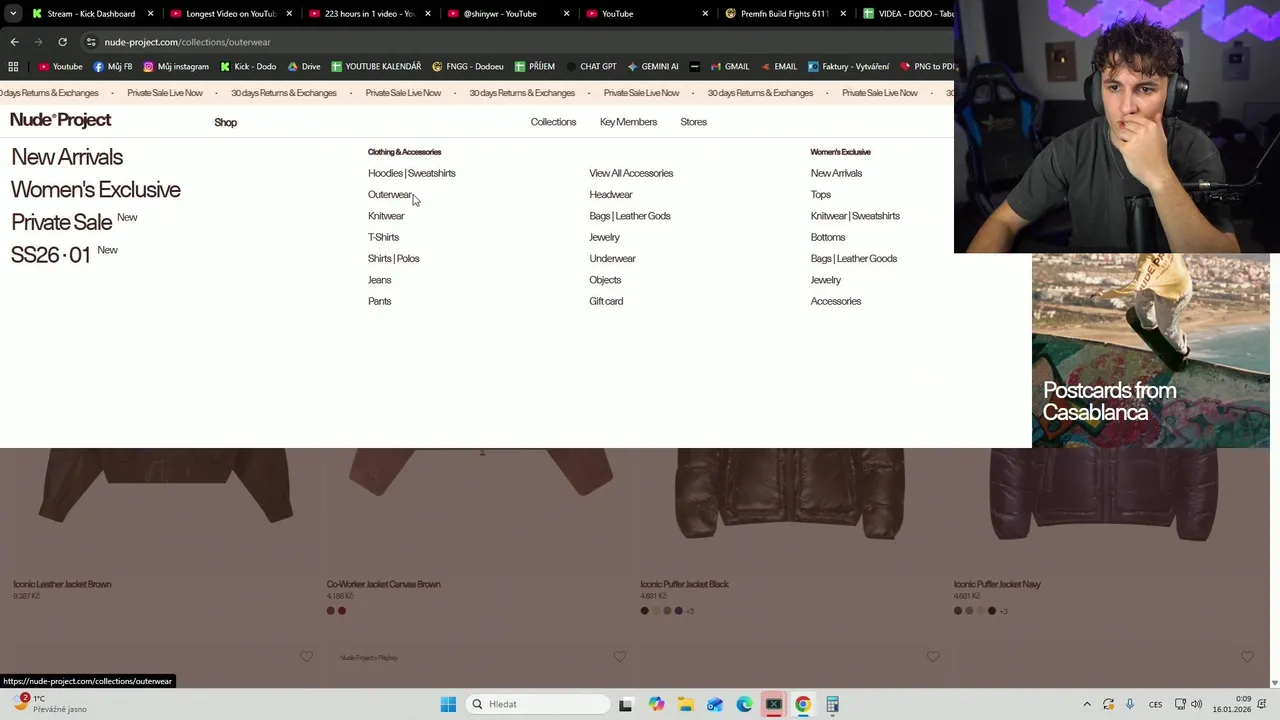This screenshot has width=1280, height=720.
Task: Switch to the Stream - Kick Dashboard tab
Action: point(90,14)
